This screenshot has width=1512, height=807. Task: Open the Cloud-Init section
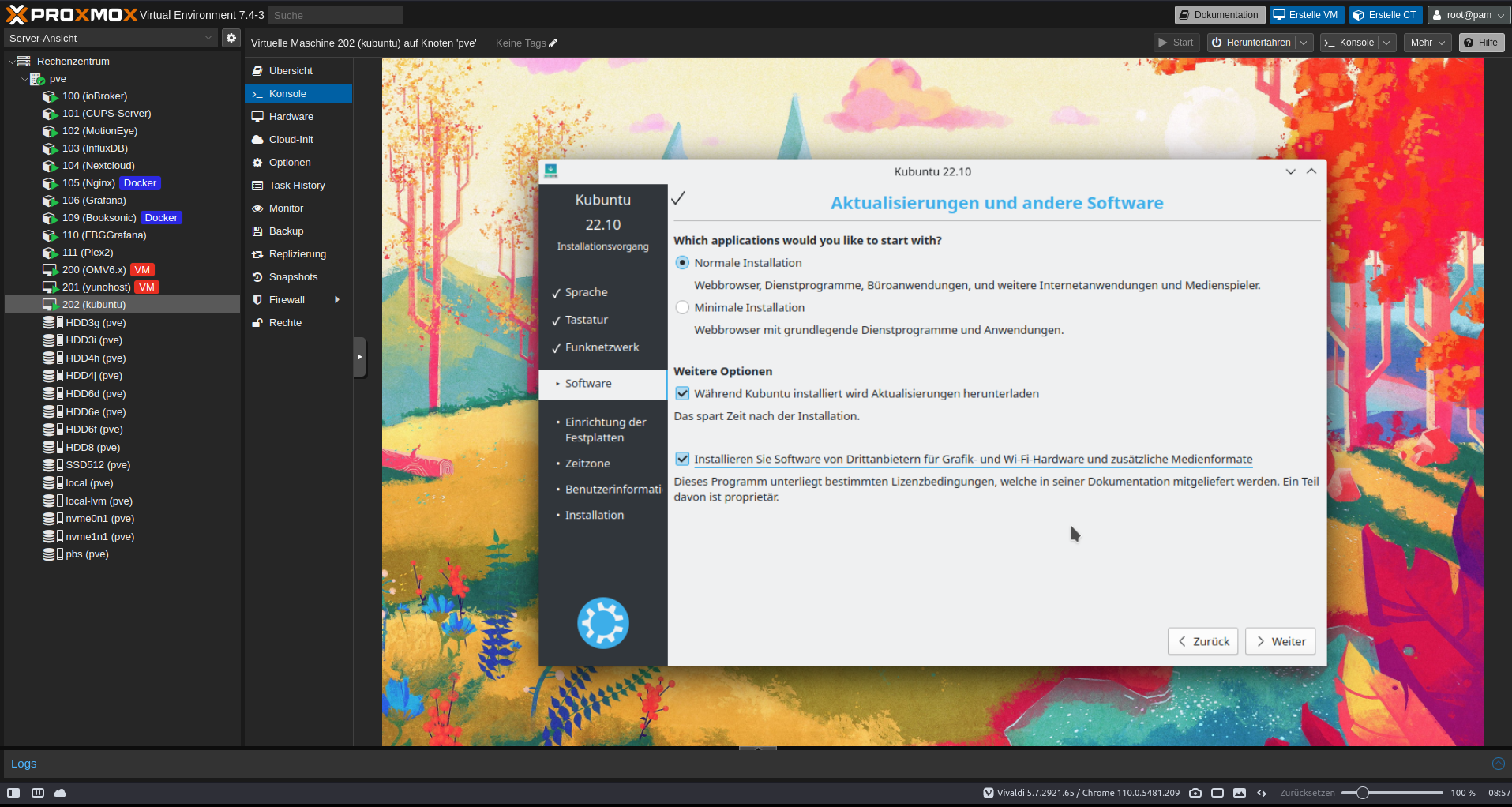(298, 140)
